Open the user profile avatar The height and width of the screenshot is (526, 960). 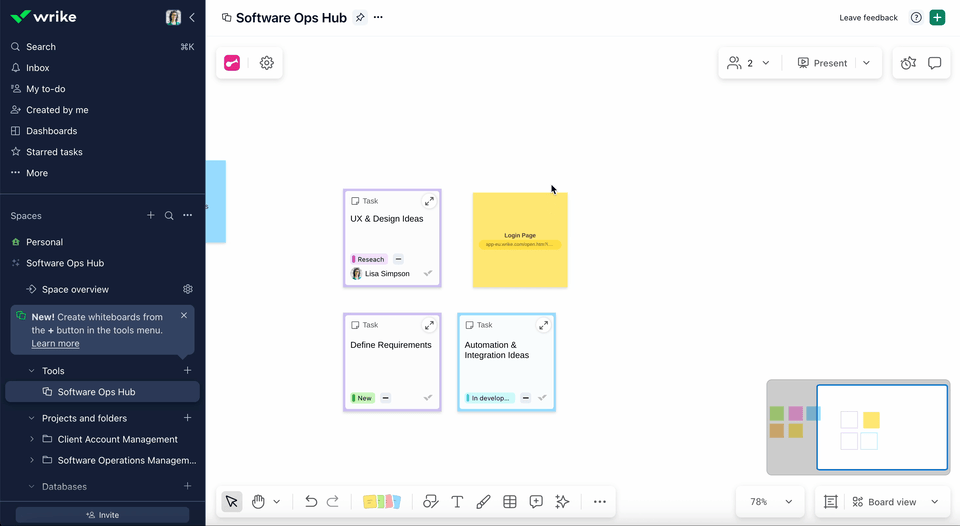tap(173, 17)
